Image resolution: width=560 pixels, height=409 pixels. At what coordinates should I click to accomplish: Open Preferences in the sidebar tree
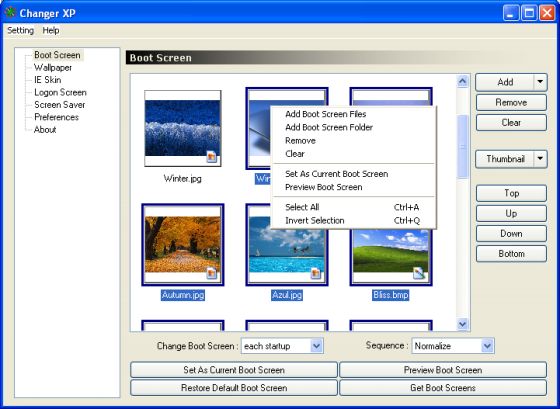tap(56, 117)
